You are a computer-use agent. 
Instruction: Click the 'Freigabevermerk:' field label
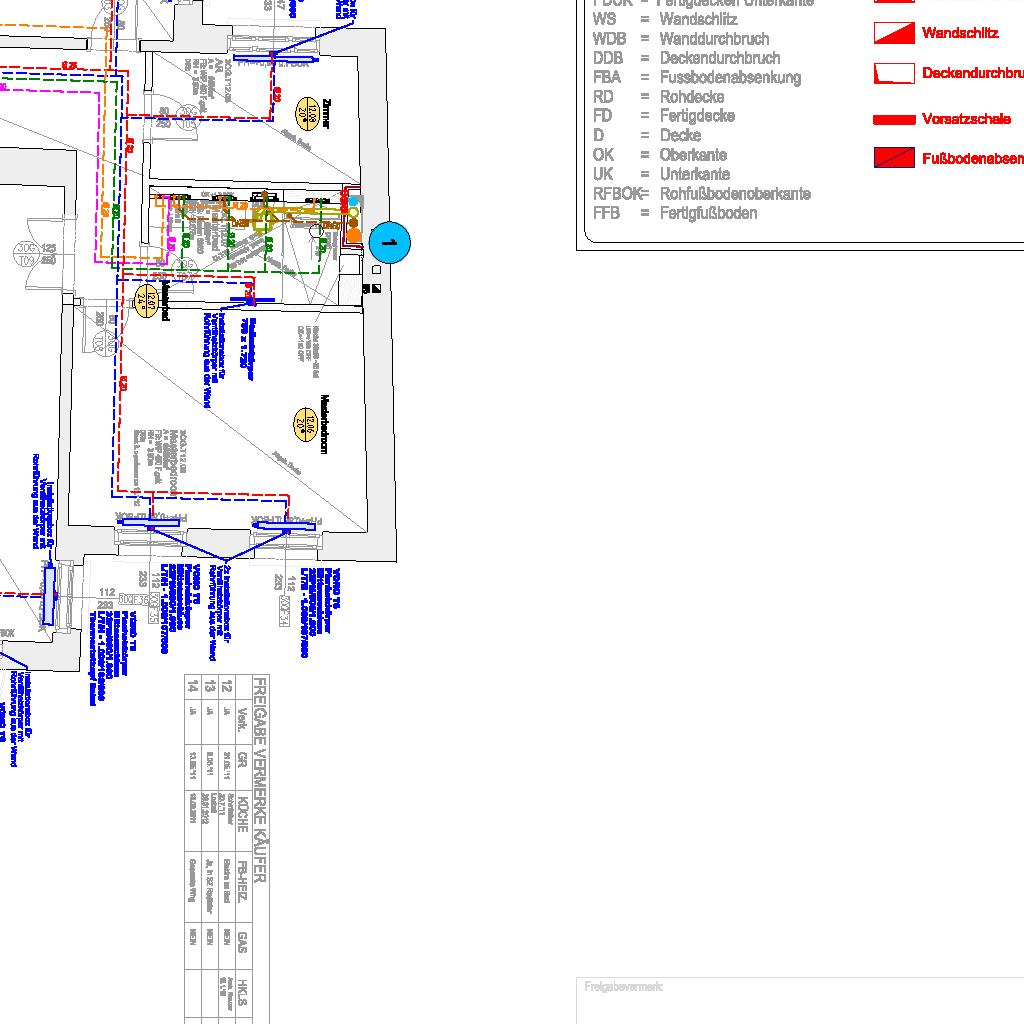coord(623,986)
